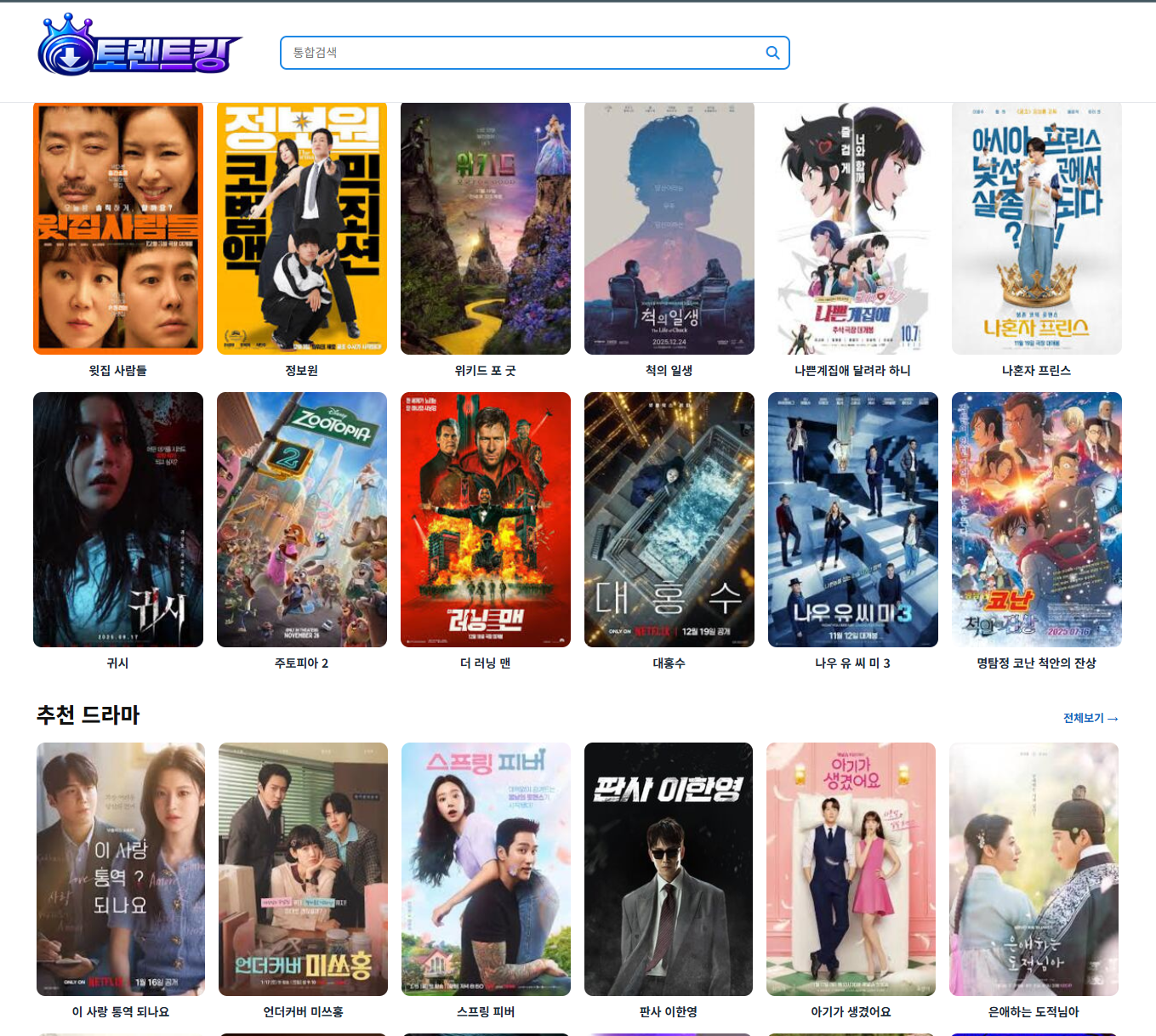Click the Zootopia 2 poster
Viewport: 1156px width, 1036px height.
(x=302, y=519)
